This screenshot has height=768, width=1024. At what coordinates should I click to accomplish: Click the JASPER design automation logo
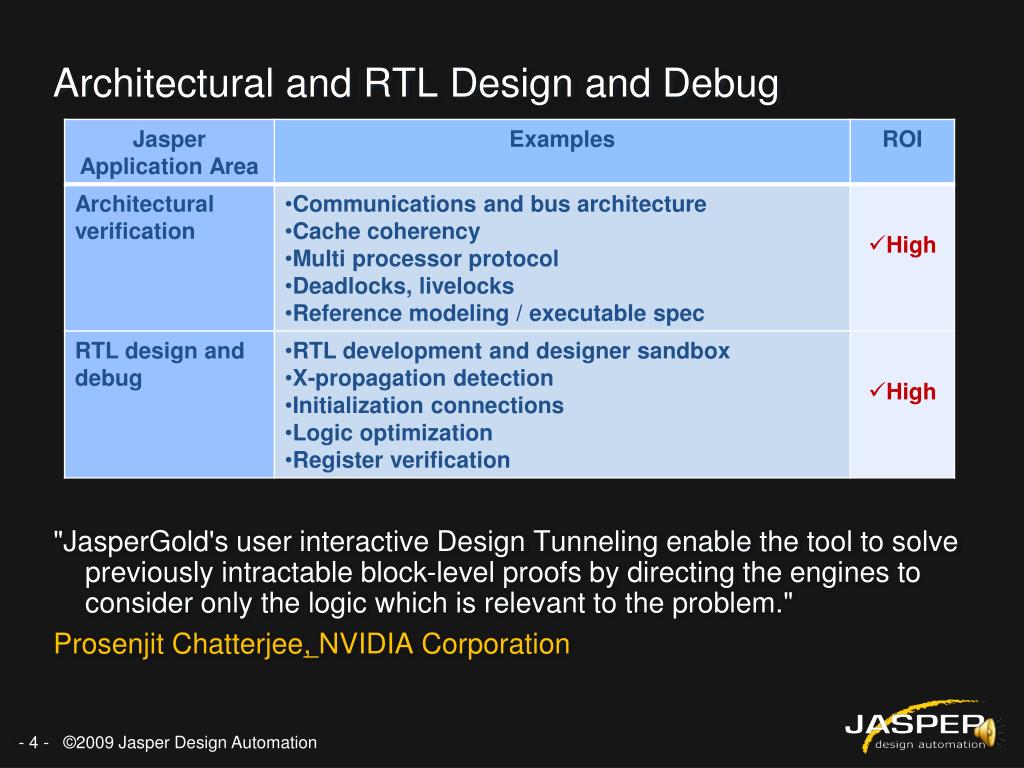921,726
